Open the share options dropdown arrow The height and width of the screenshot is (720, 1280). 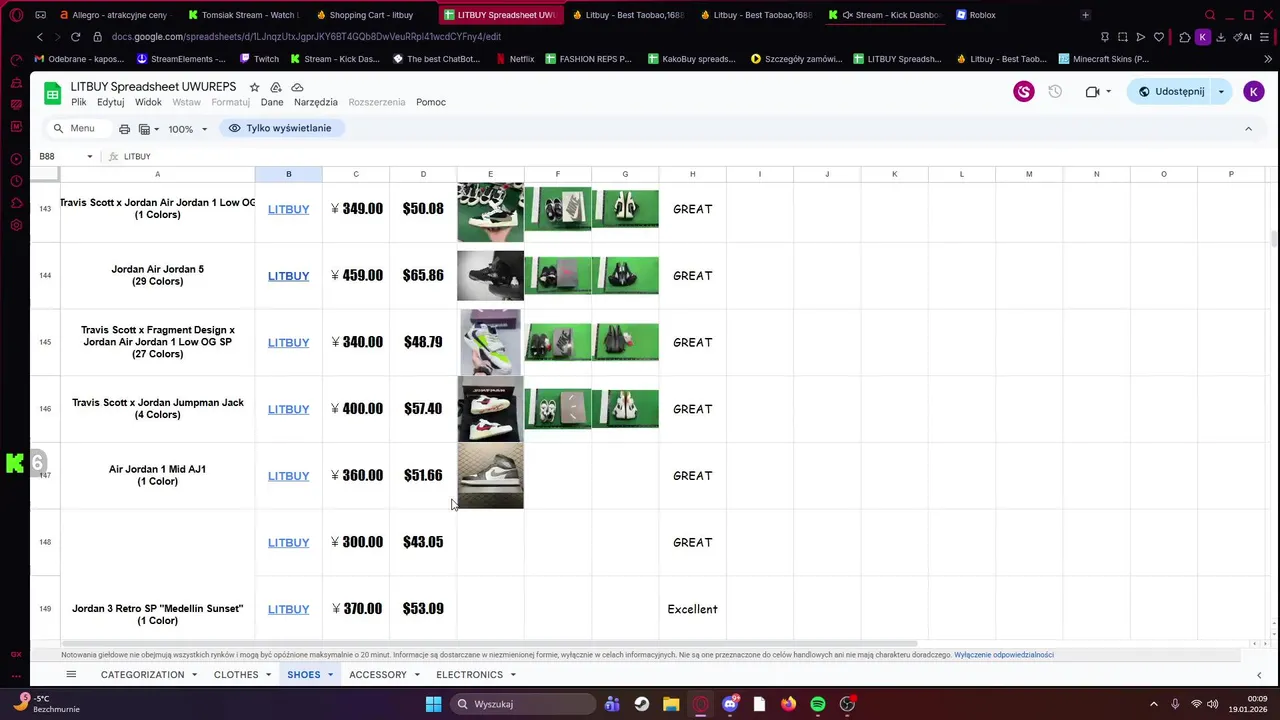click(x=1221, y=92)
